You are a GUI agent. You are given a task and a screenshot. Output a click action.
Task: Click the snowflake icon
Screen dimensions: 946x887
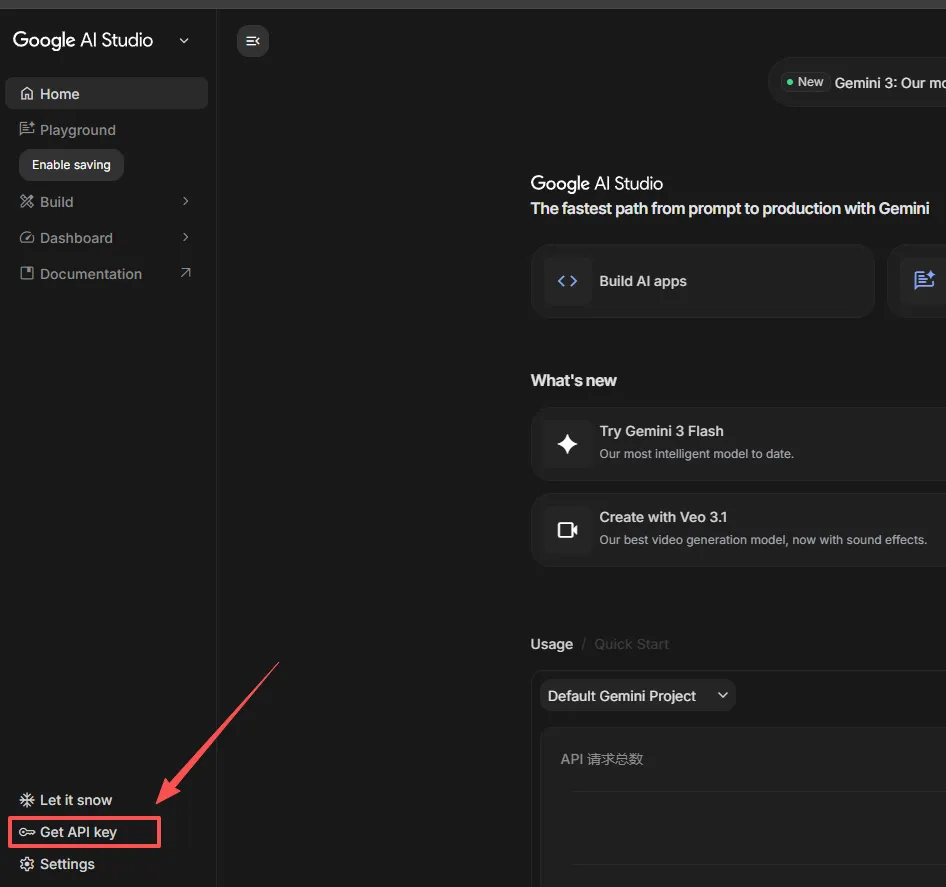tap(27, 800)
